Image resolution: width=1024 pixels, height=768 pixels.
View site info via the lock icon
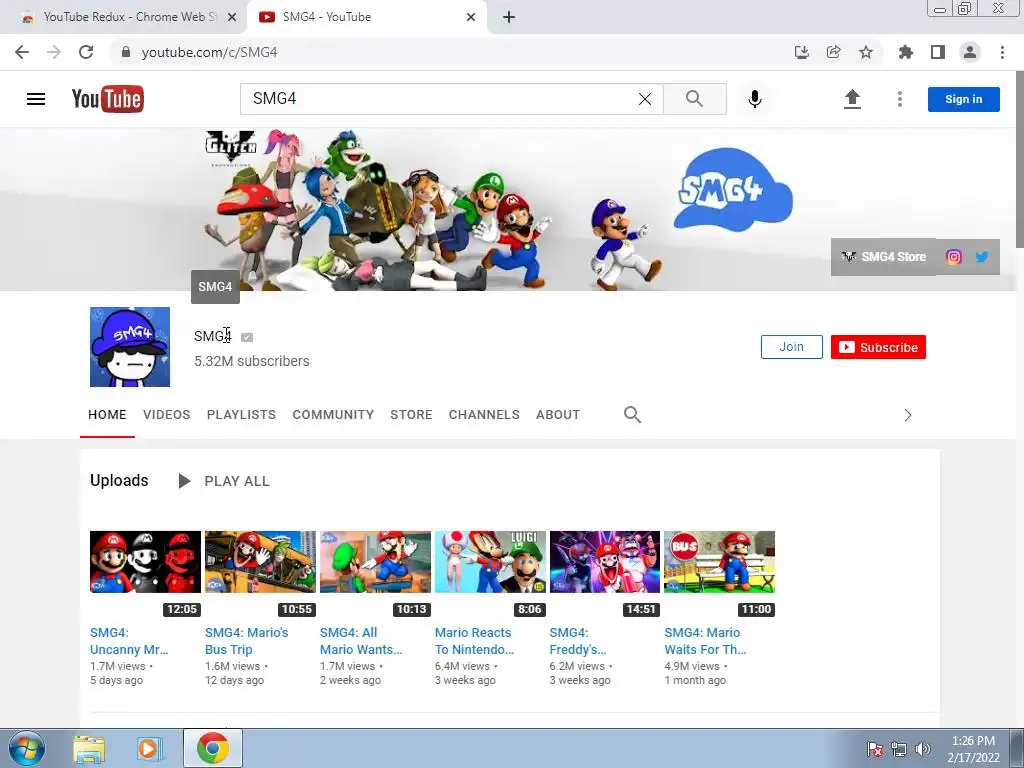[125, 52]
